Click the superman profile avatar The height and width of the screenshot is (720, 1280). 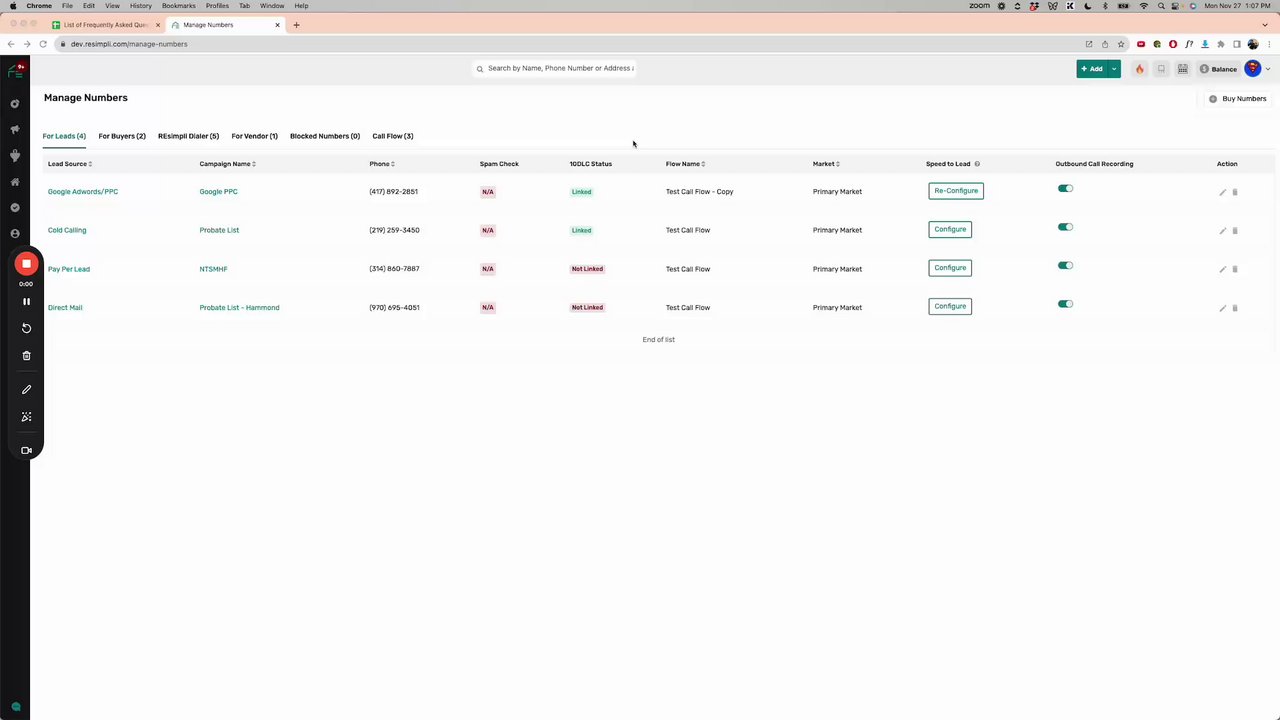coord(1253,69)
